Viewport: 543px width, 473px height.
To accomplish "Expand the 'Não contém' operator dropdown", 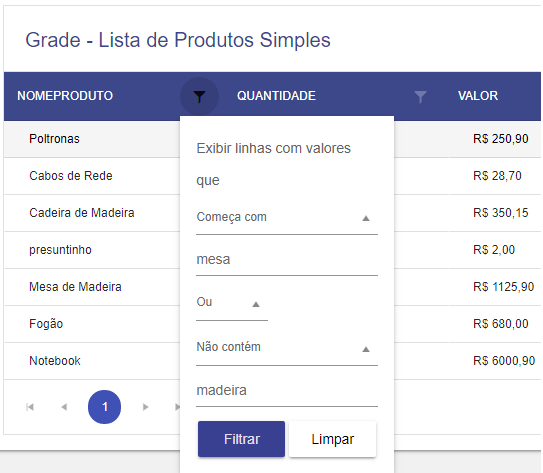I will click(x=287, y=348).
